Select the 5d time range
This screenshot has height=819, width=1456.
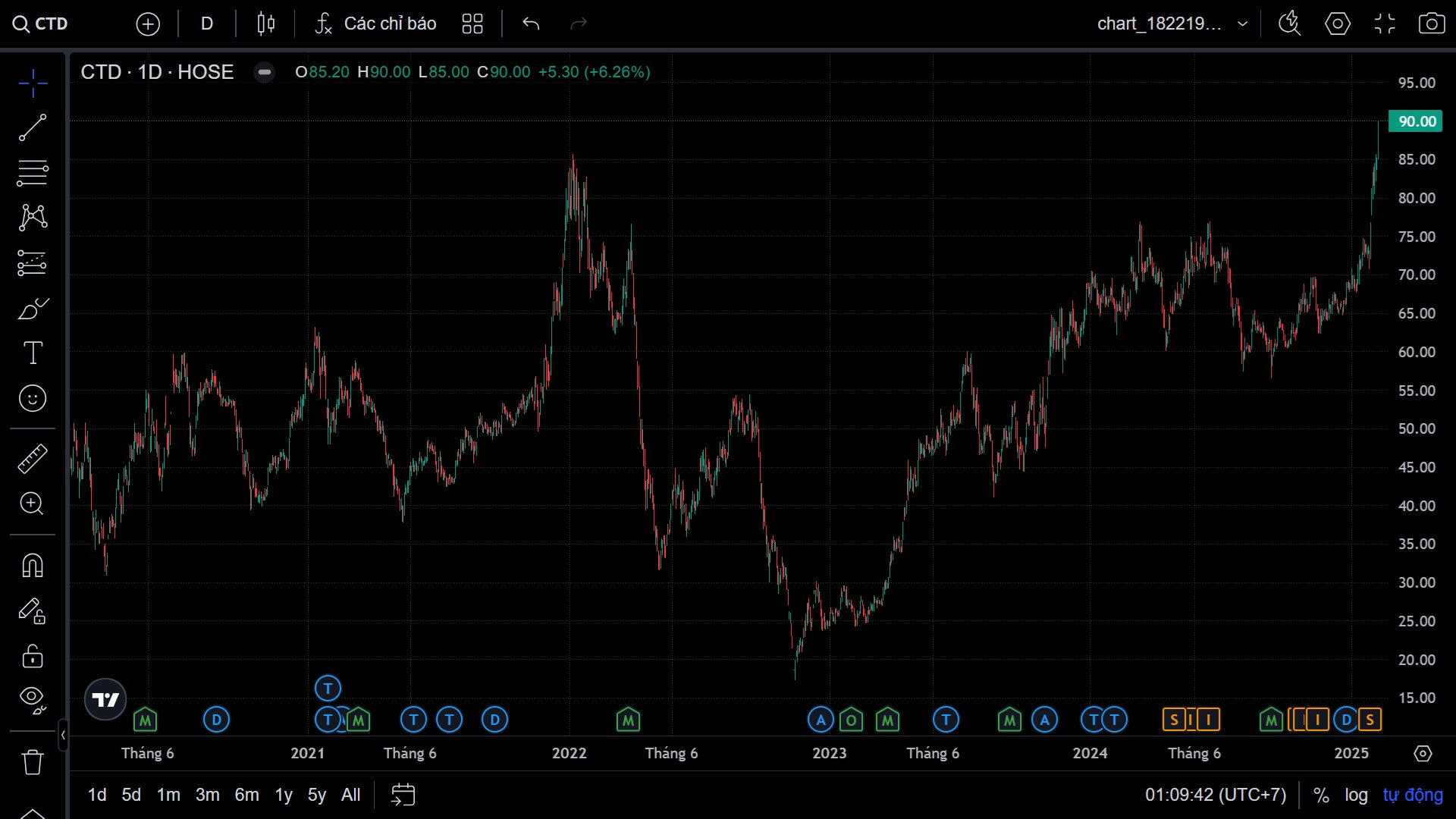[131, 795]
